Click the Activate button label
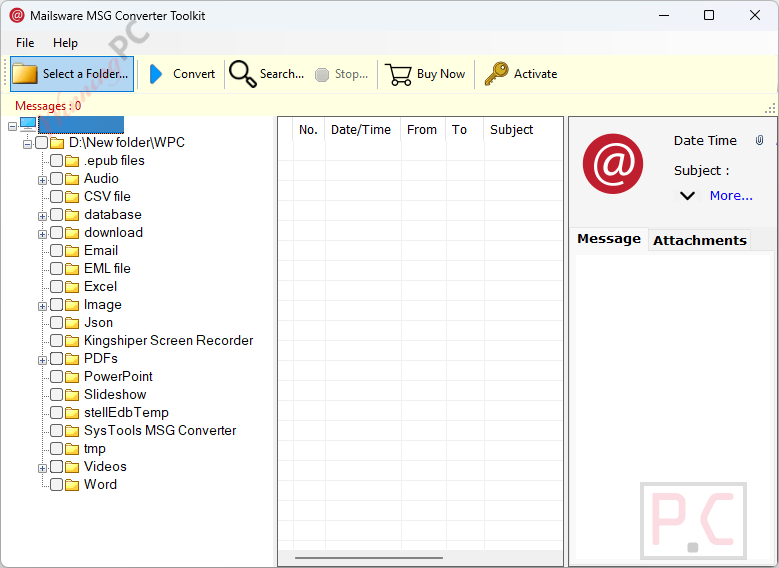Image resolution: width=779 pixels, height=568 pixels. point(536,74)
